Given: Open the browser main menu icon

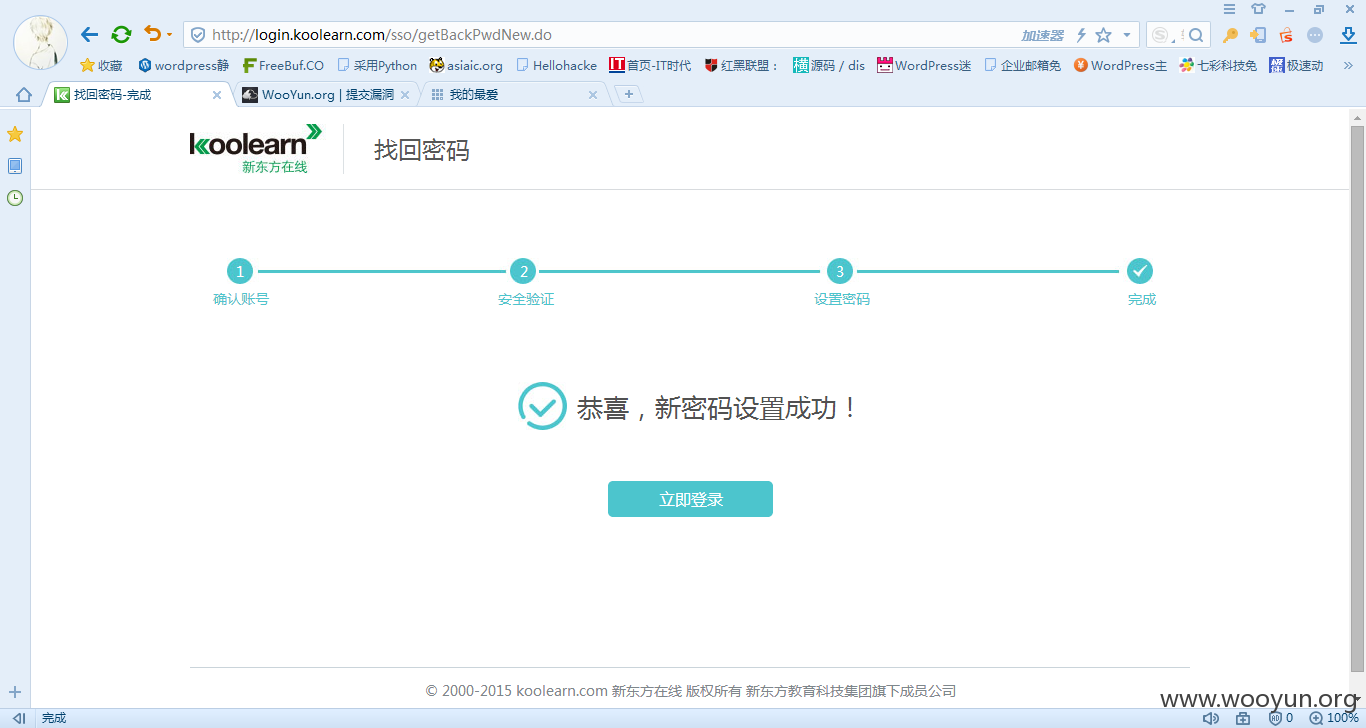Looking at the screenshot, I should point(1230,9).
